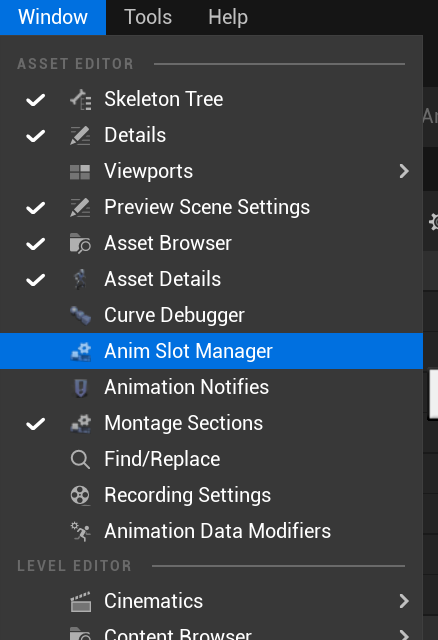This screenshot has height=640, width=438.
Task: Click the Anim Slot Manager icon
Action: (80, 351)
